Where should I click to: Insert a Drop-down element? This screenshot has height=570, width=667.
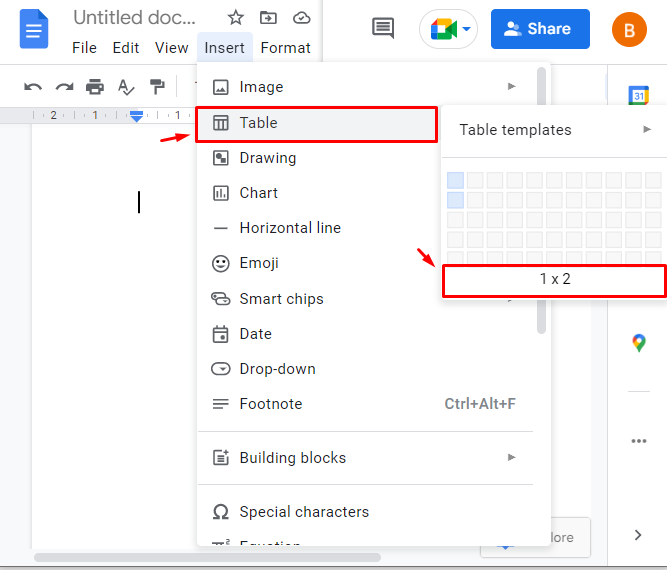tap(365, 369)
